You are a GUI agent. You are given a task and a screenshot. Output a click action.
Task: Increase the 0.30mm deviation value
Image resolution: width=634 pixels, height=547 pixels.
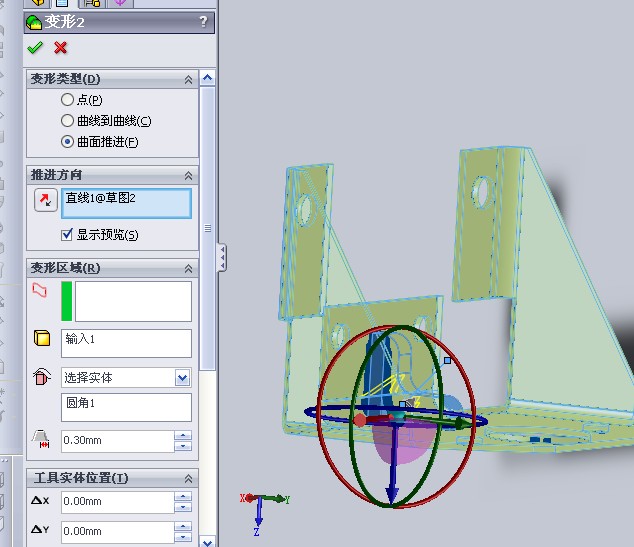point(183,435)
